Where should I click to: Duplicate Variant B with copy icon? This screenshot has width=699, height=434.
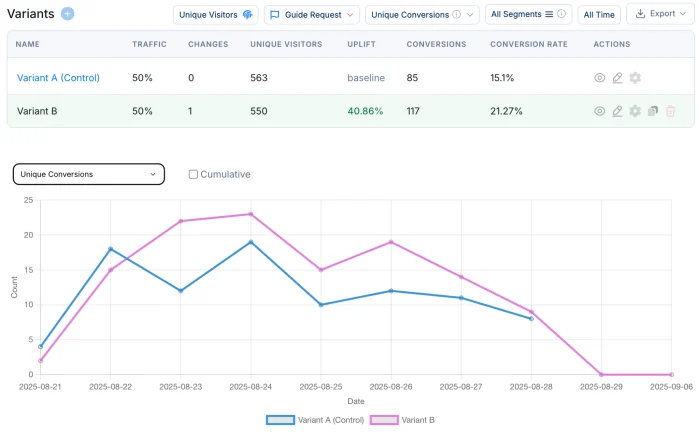tap(653, 111)
